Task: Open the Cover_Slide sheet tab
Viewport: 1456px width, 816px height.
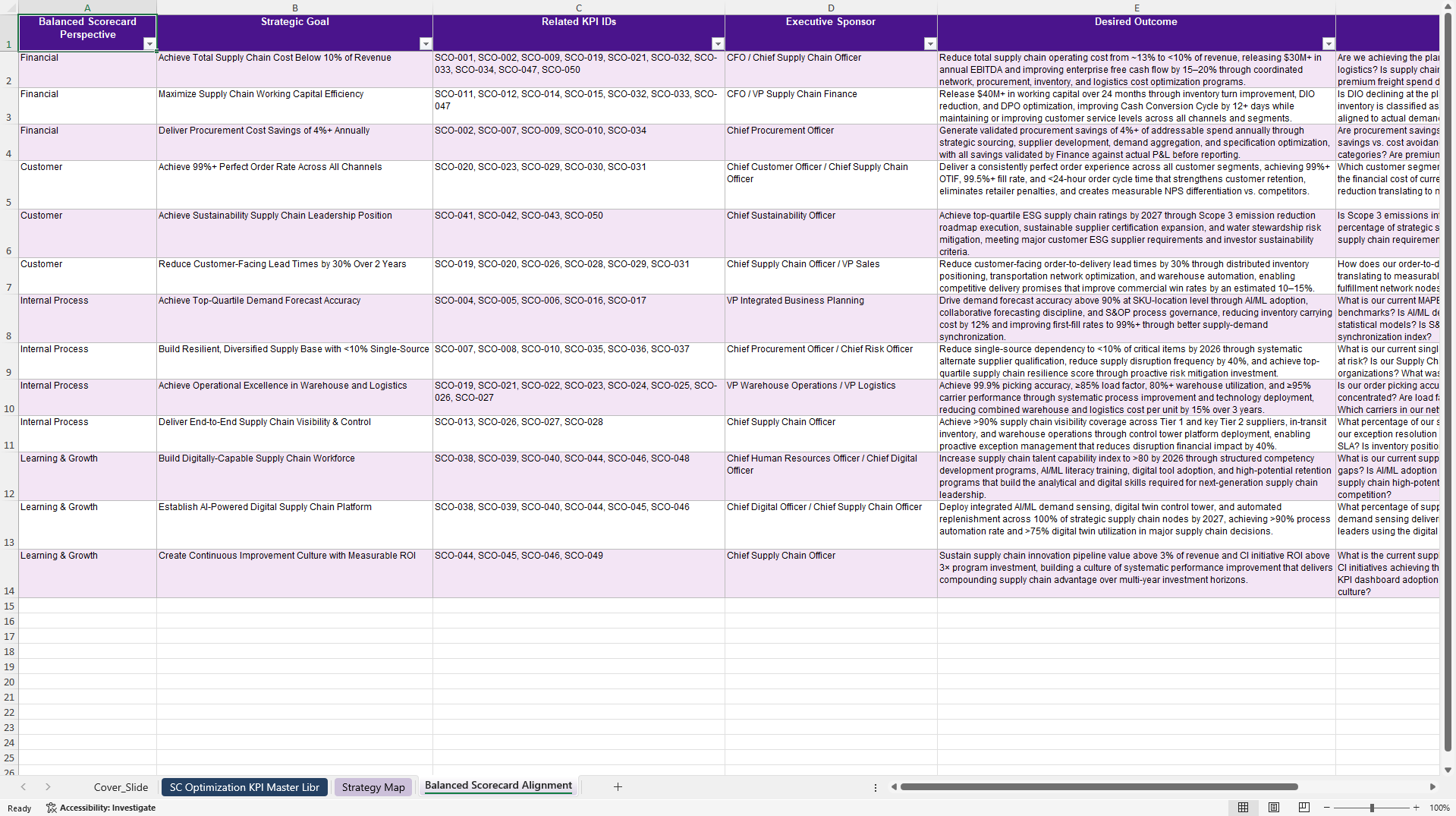Action: [121, 787]
